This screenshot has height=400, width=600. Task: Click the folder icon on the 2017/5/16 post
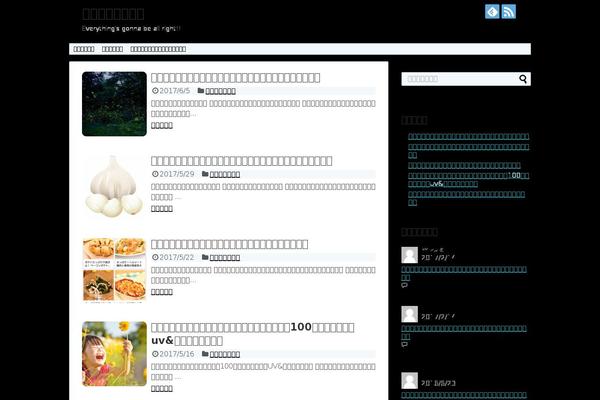pos(205,354)
